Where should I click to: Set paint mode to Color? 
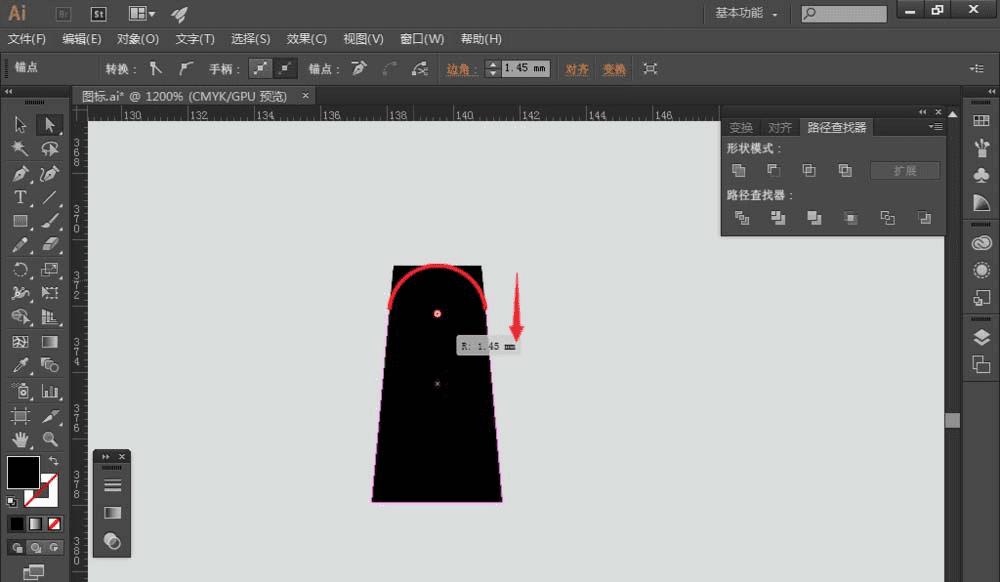tap(17, 523)
